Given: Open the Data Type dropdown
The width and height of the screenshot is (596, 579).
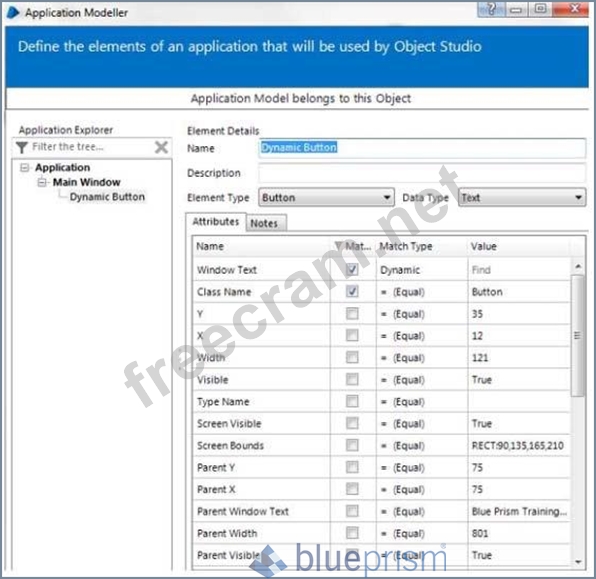Looking at the screenshot, I should (x=522, y=197).
